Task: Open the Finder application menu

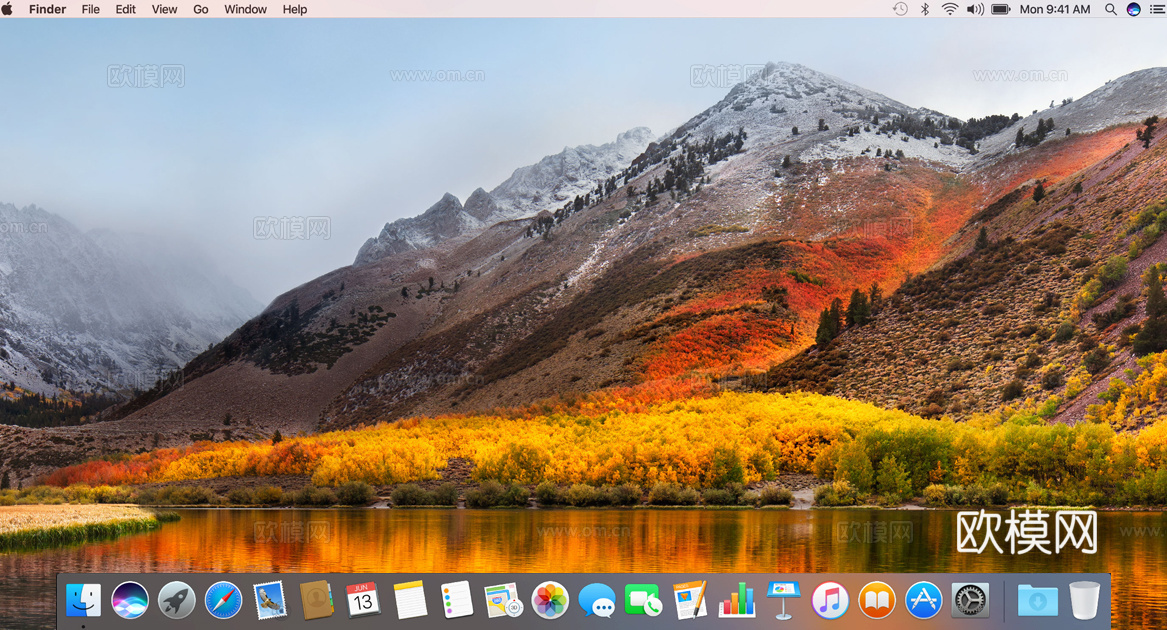Action: [x=48, y=9]
